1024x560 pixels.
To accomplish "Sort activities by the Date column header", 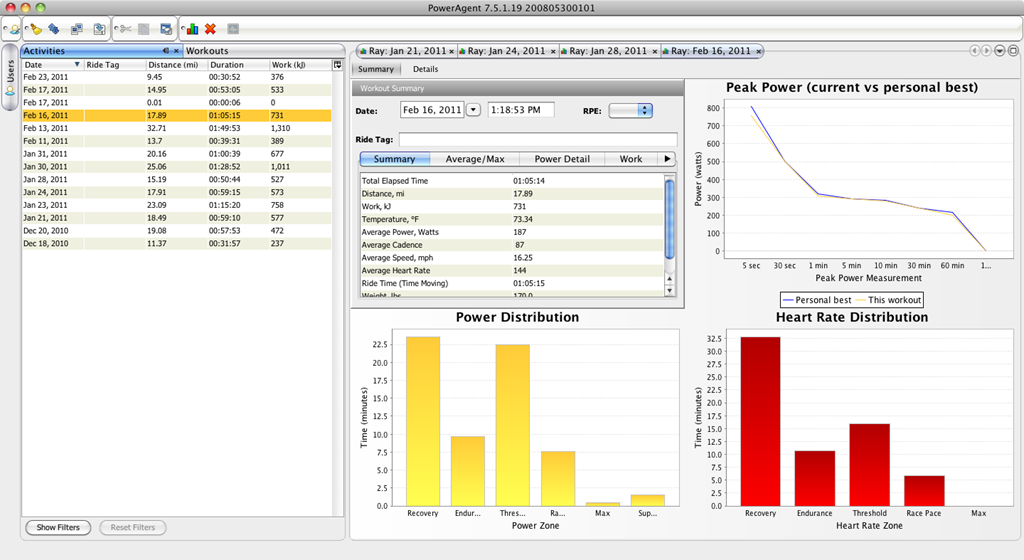I will [x=52, y=65].
